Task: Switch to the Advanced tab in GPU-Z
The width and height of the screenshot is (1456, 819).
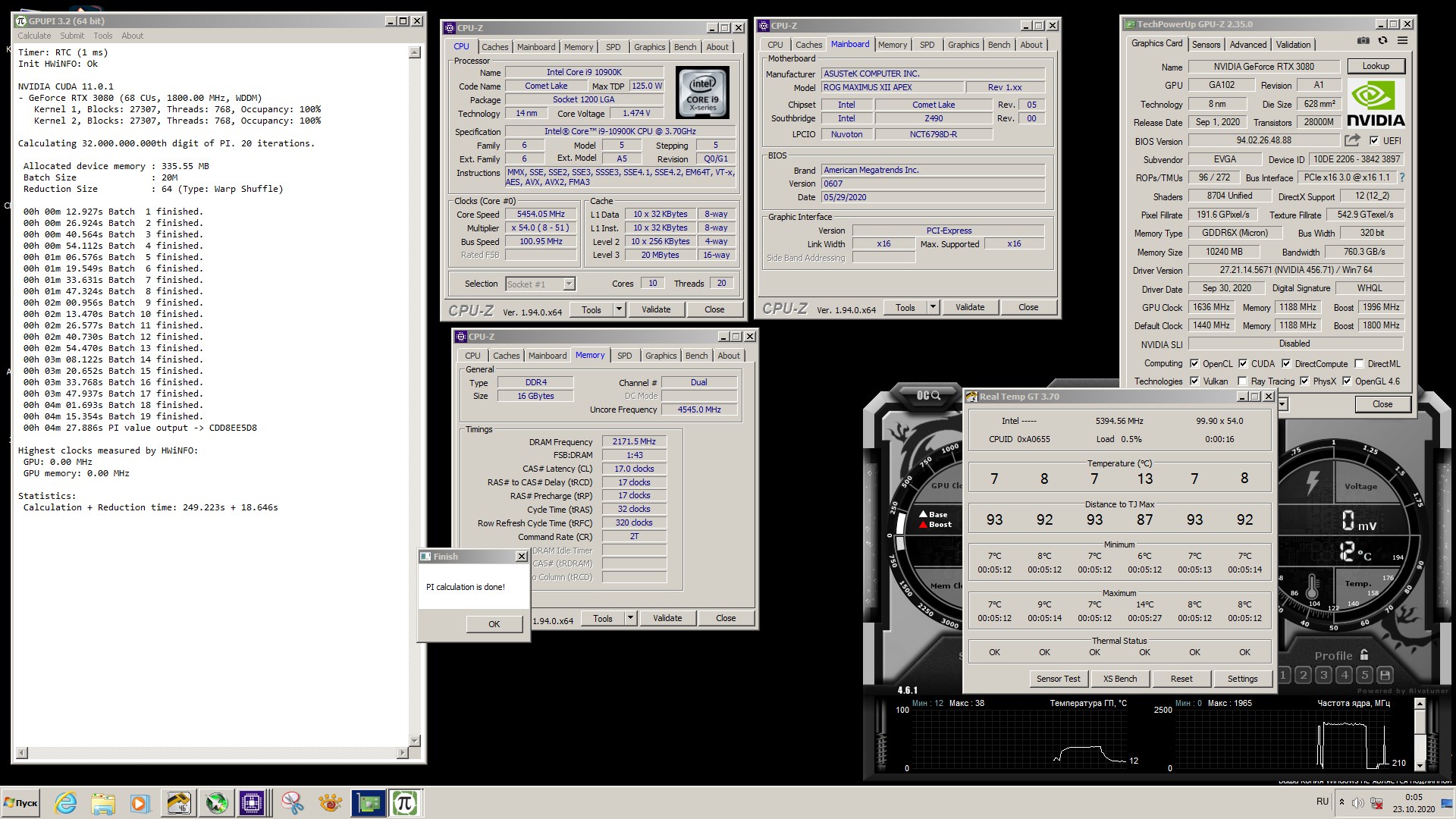Action: (x=1247, y=45)
